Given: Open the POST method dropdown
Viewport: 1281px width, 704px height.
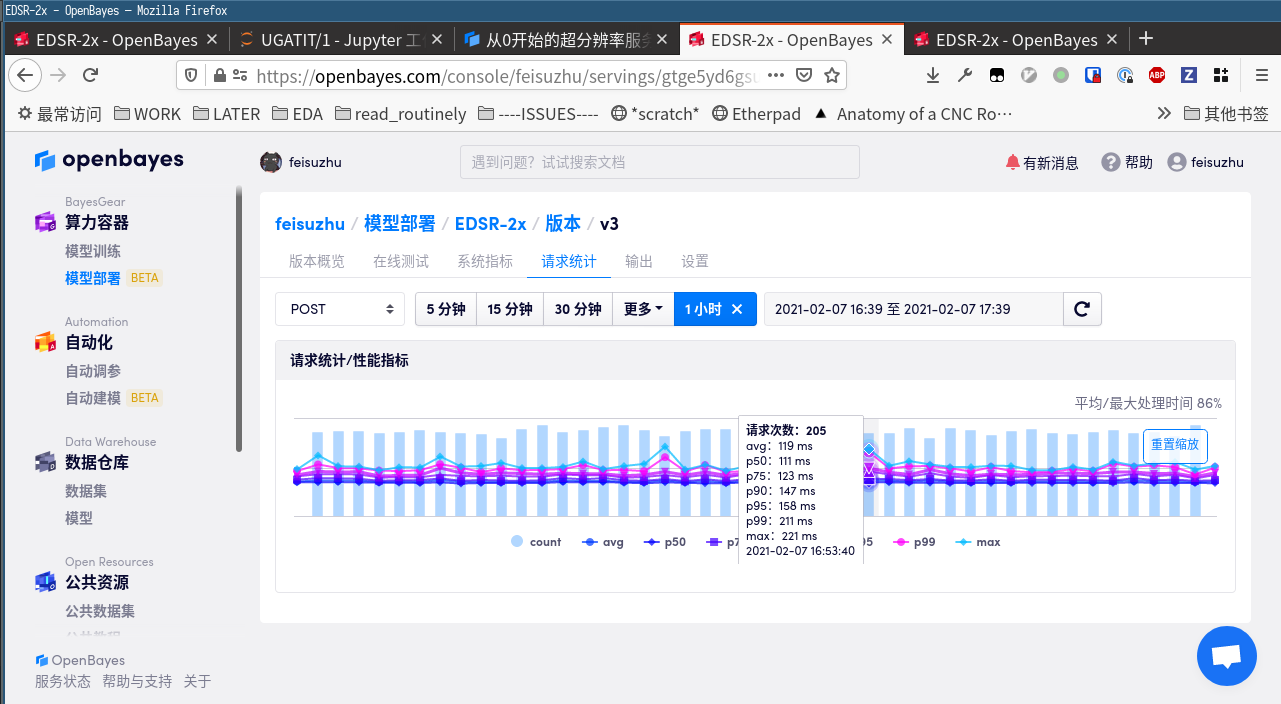Looking at the screenshot, I should pos(340,309).
